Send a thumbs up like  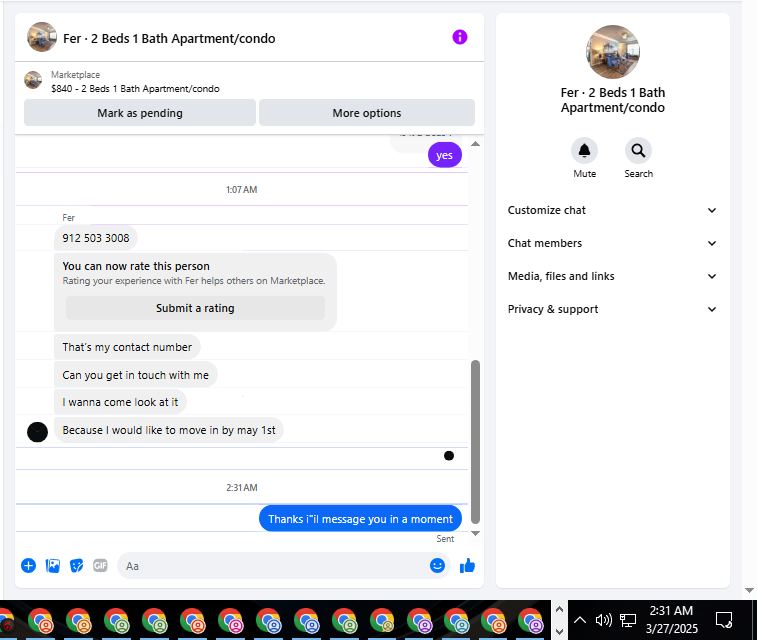tap(467, 566)
